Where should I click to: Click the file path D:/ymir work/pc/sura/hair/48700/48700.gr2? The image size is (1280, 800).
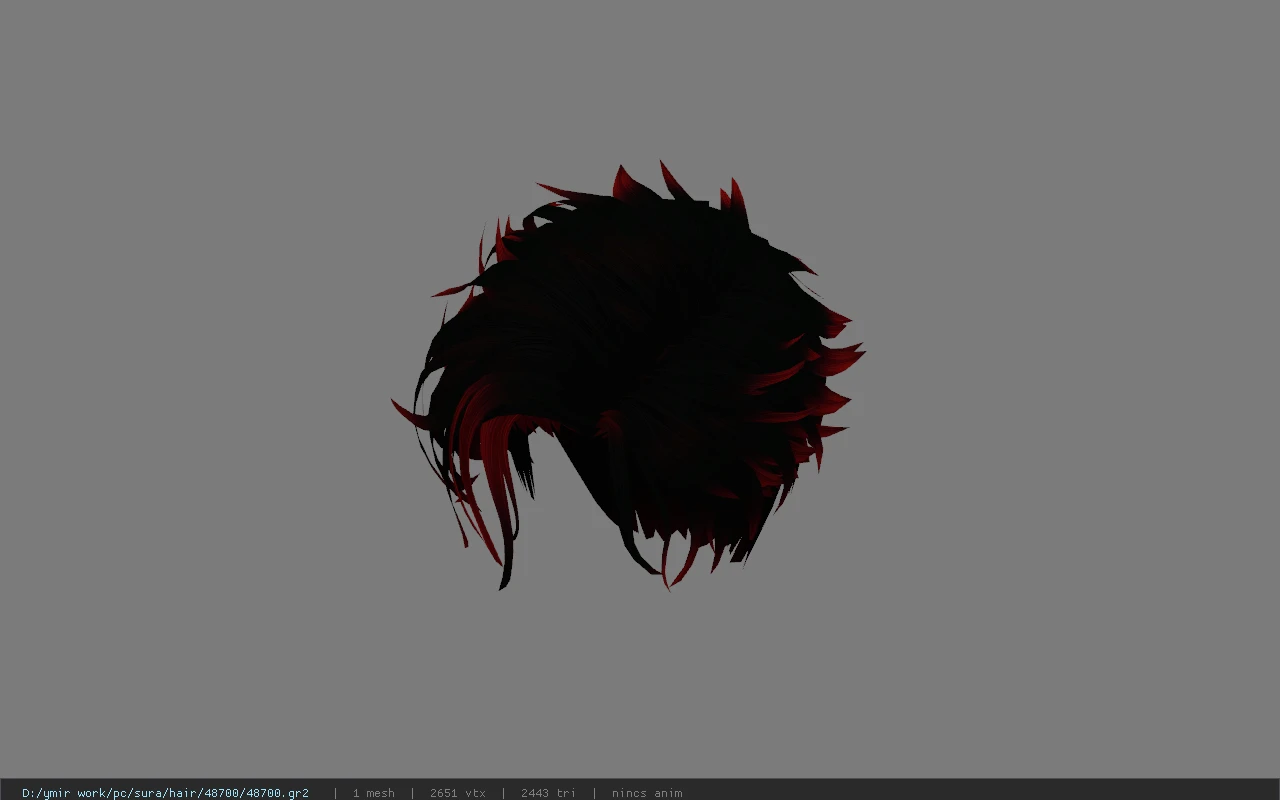click(x=165, y=793)
